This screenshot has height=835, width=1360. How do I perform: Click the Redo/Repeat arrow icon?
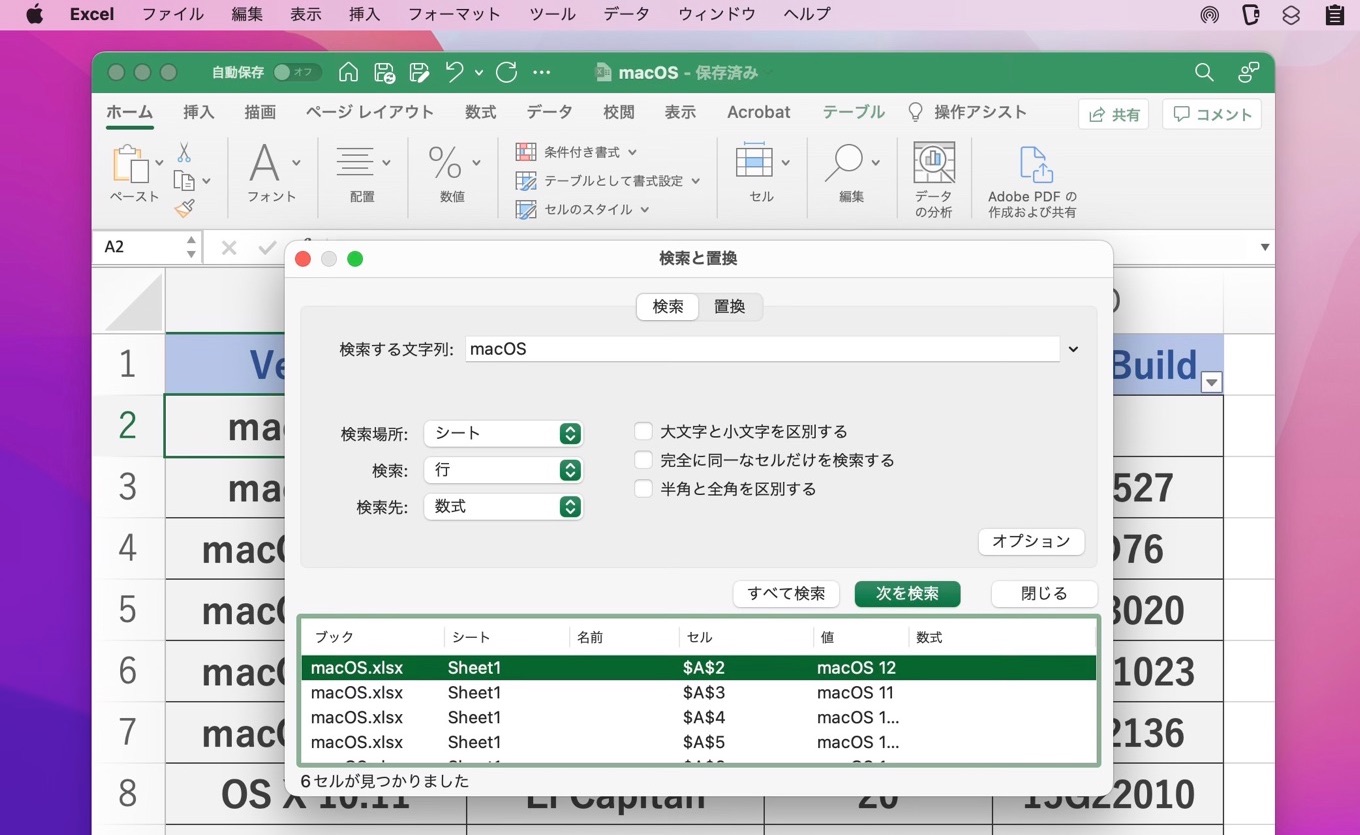pyautogui.click(x=506, y=72)
